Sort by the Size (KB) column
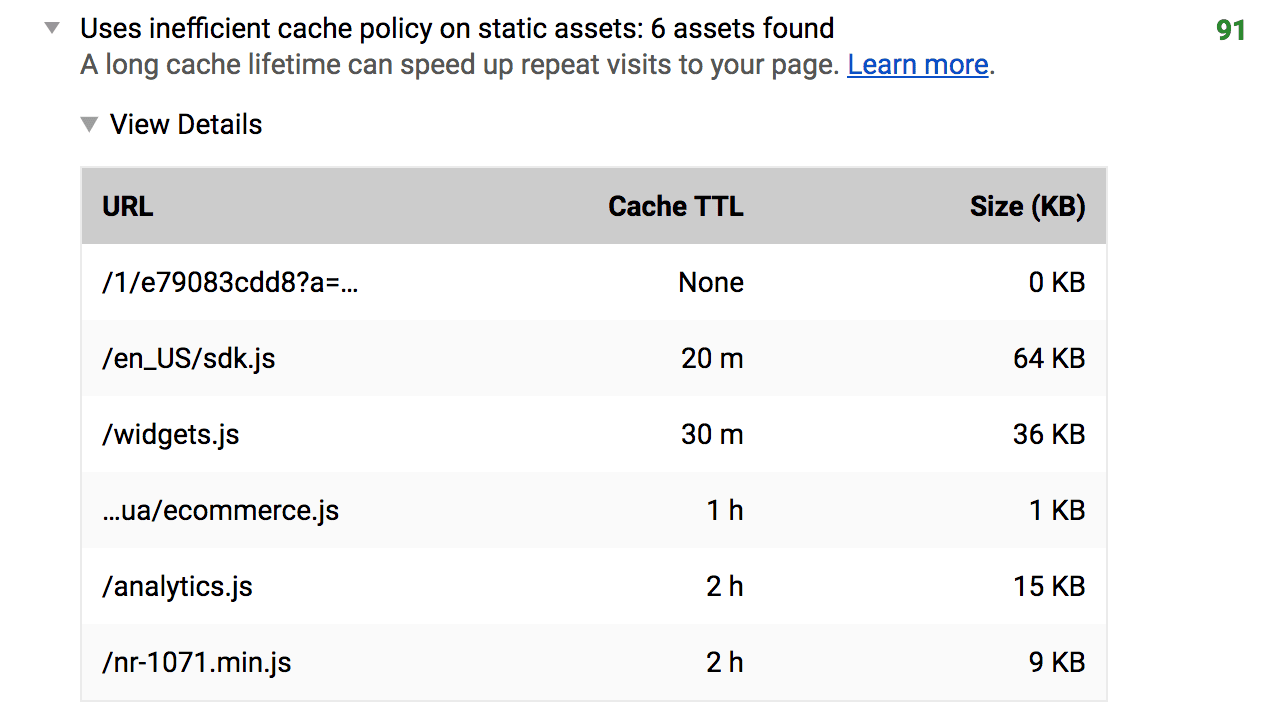This screenshot has width=1278, height=714. coord(1028,206)
